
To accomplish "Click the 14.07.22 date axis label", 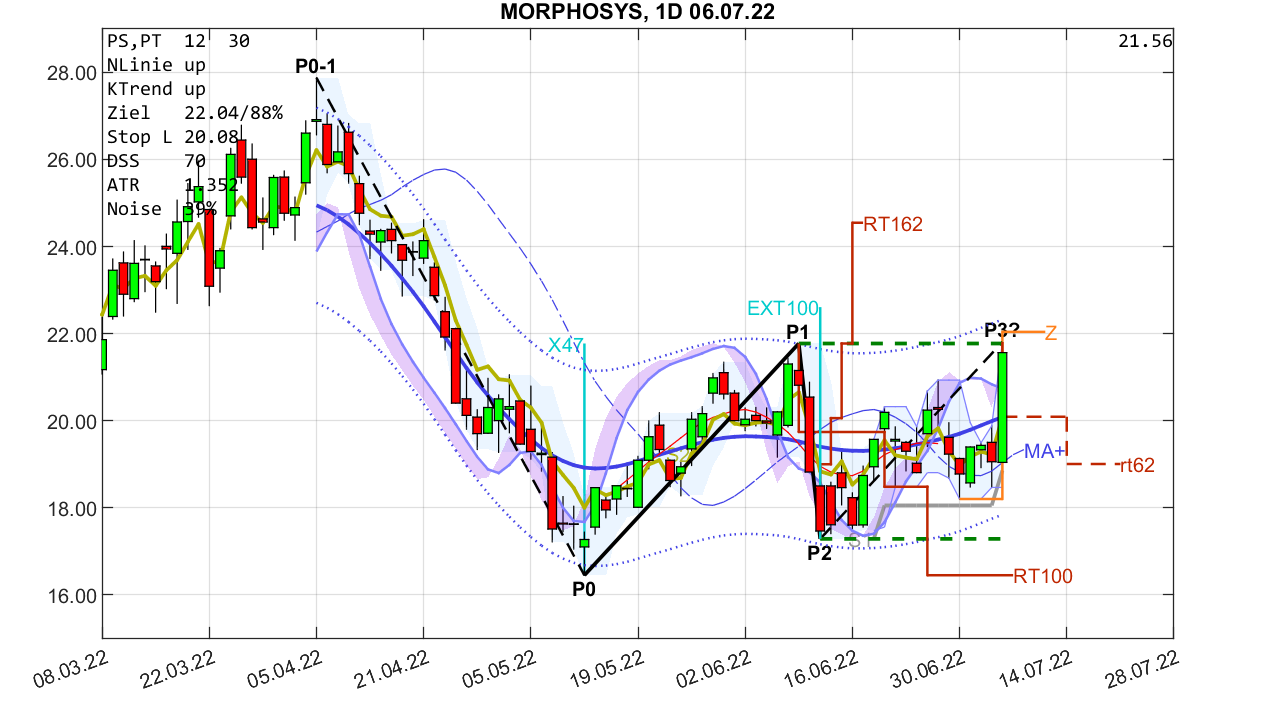I will click(x=1031, y=668).
